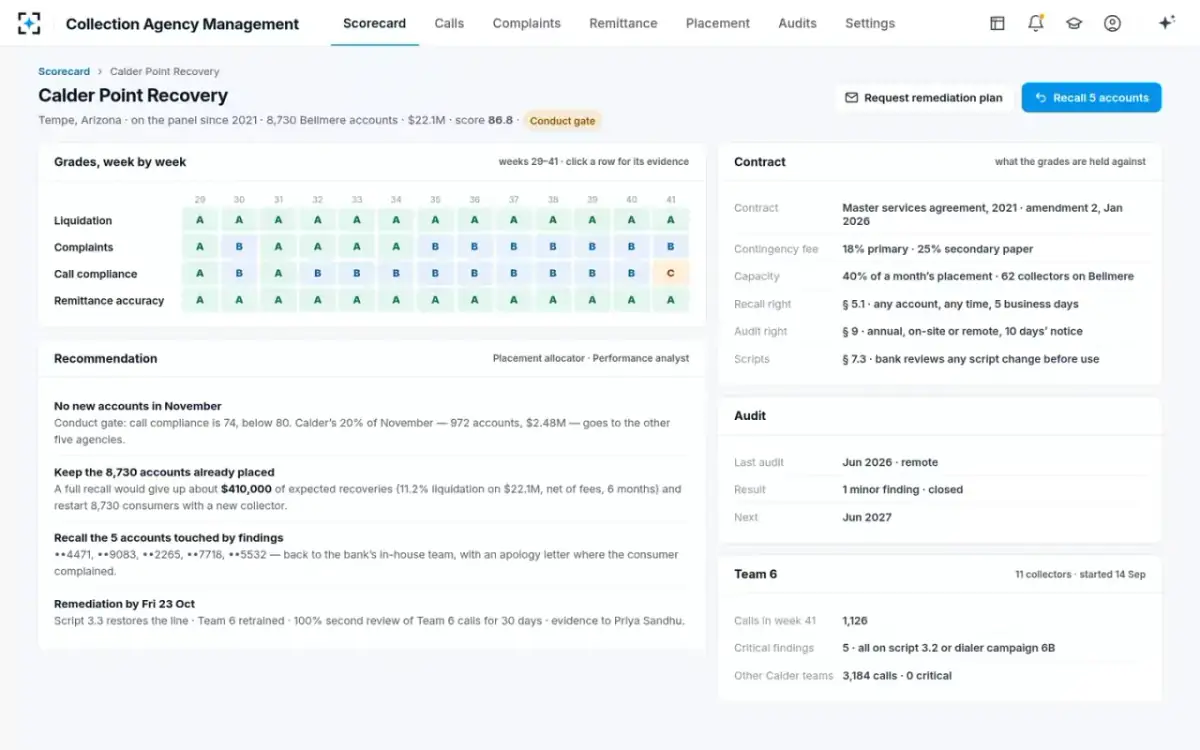Open the Calls tab
This screenshot has width=1200, height=750.
click(x=449, y=23)
